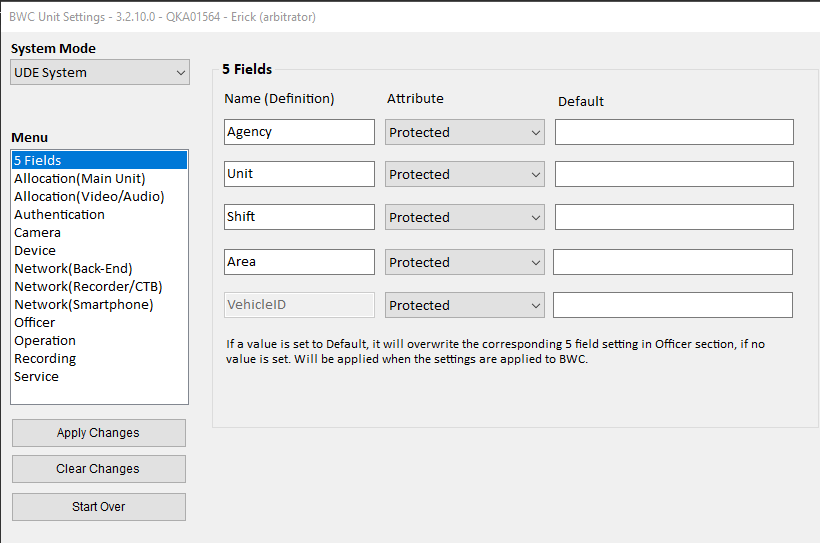Viewport: 820px width, 543px height.
Task: Expand the Unit attribute dropdown
Action: tap(464, 174)
